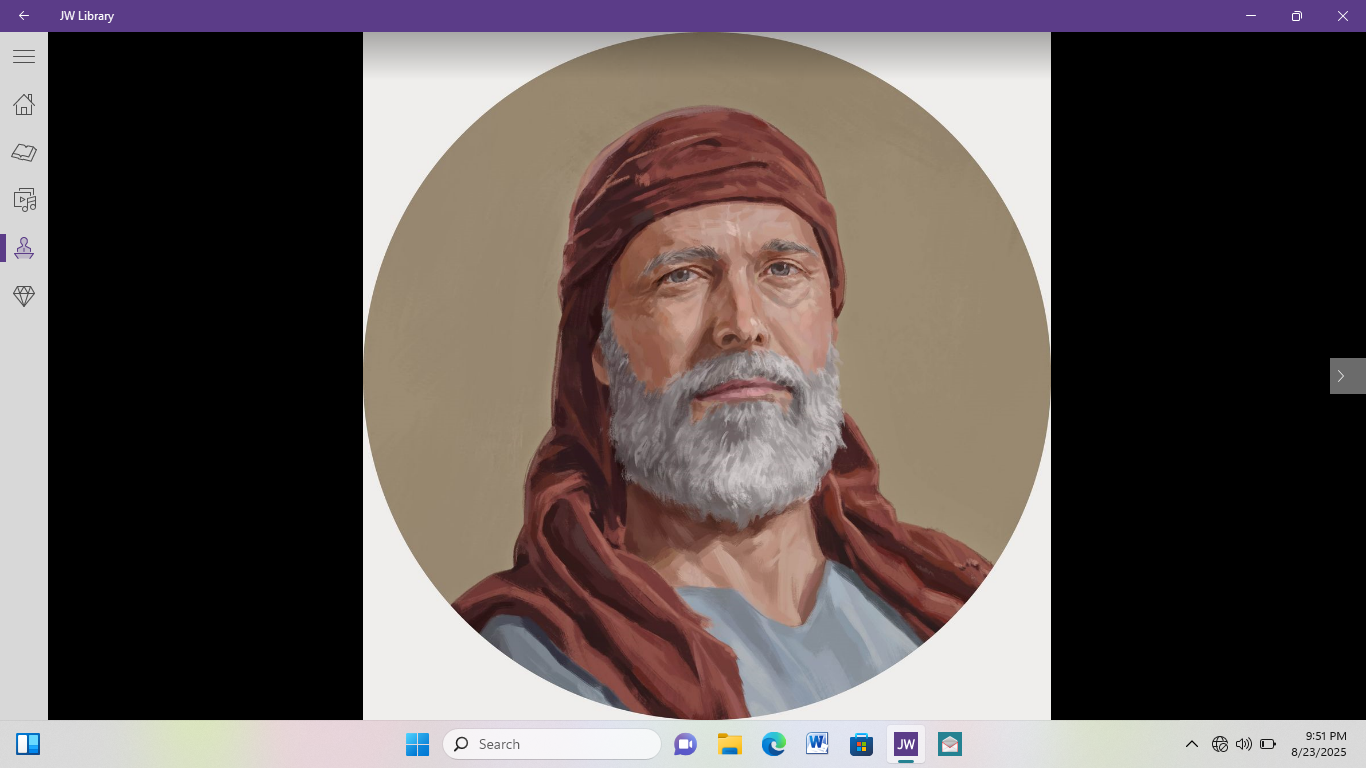This screenshot has height=768, width=1366.
Task: Open the Windows Start menu
Action: (417, 744)
